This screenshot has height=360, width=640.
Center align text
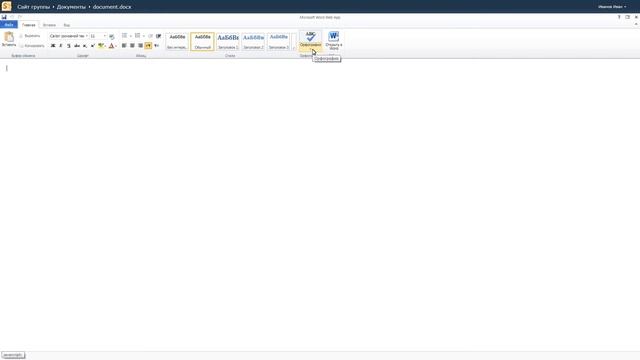pyautogui.click(x=132, y=46)
